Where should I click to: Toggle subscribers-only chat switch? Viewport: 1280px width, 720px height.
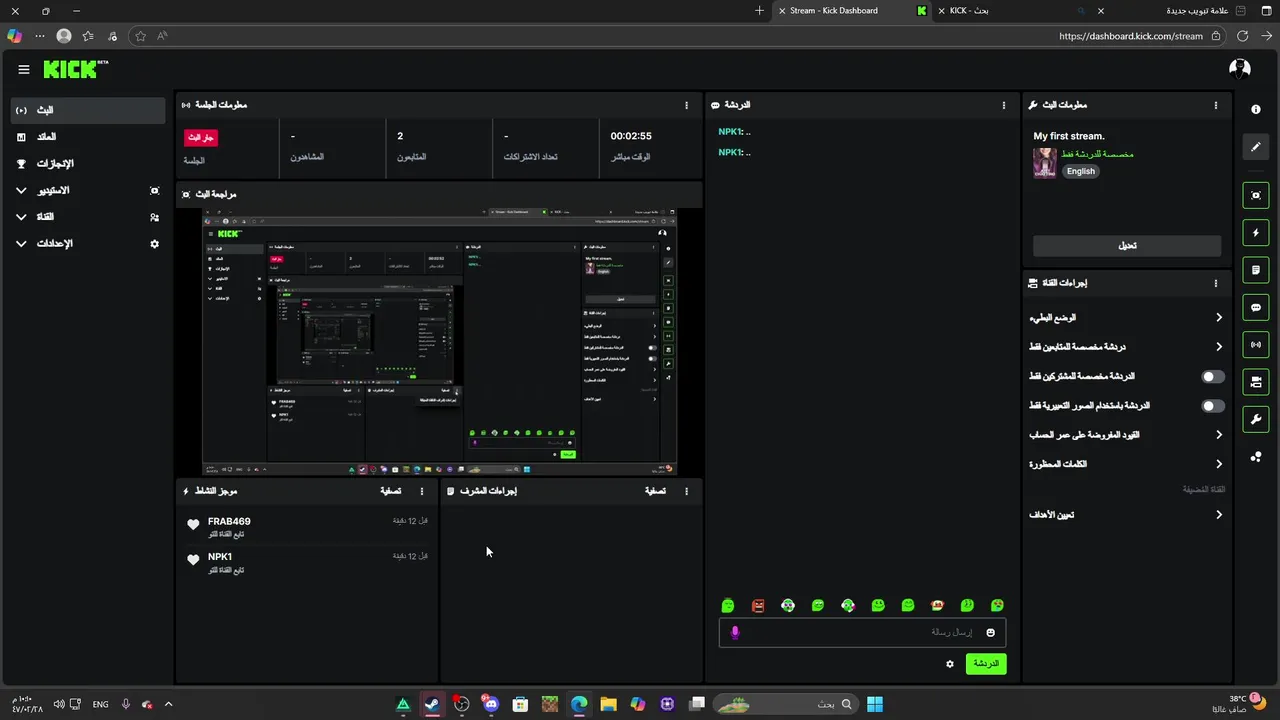[1213, 377]
